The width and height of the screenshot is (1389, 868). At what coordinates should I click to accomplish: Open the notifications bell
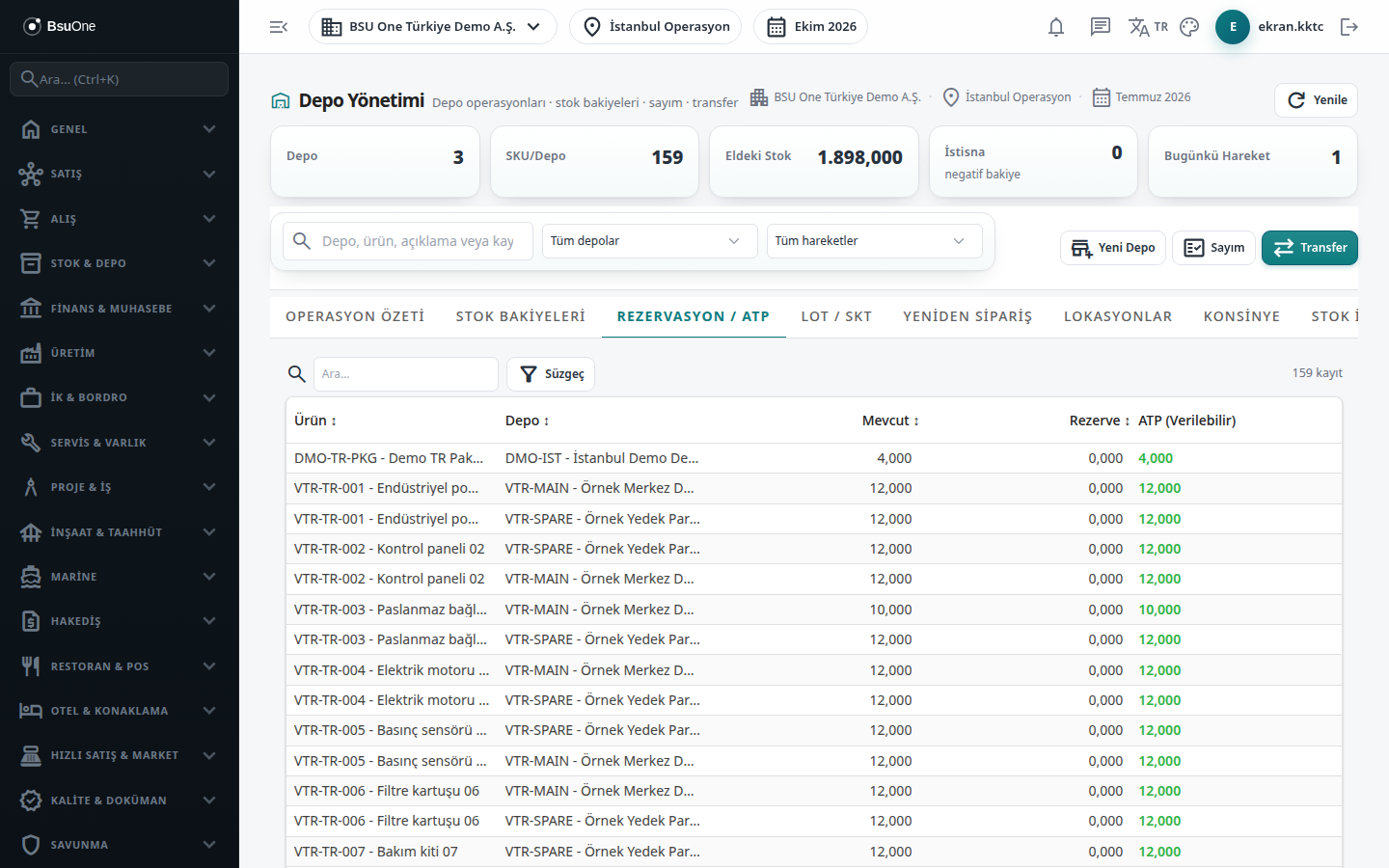point(1056,27)
